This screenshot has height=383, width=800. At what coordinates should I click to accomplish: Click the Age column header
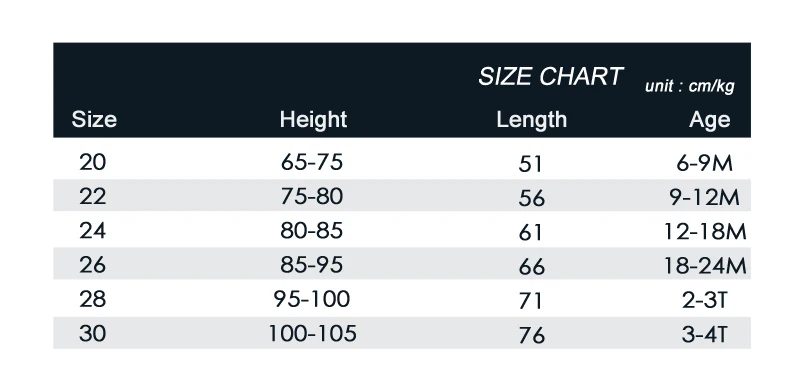tap(710, 120)
